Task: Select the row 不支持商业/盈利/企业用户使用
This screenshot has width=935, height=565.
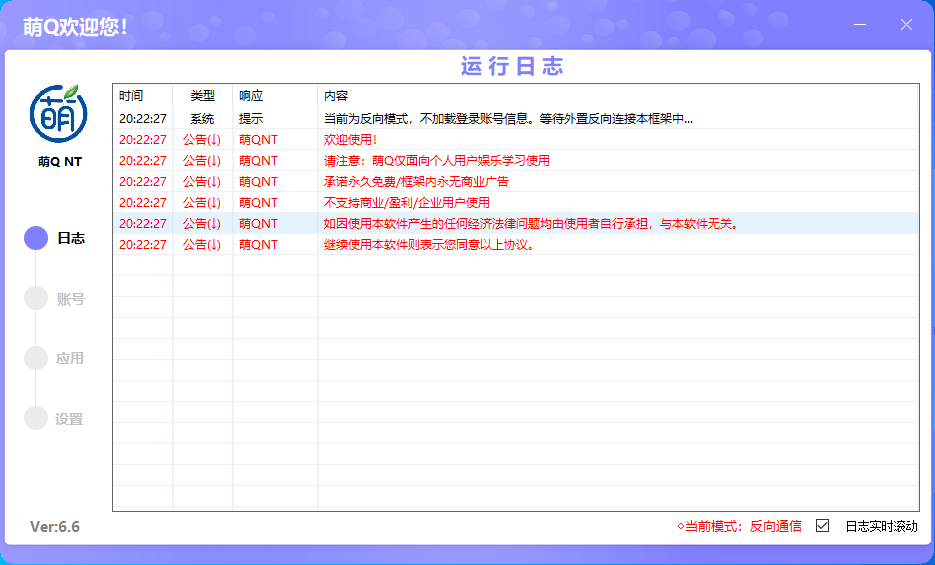Action: click(x=516, y=203)
